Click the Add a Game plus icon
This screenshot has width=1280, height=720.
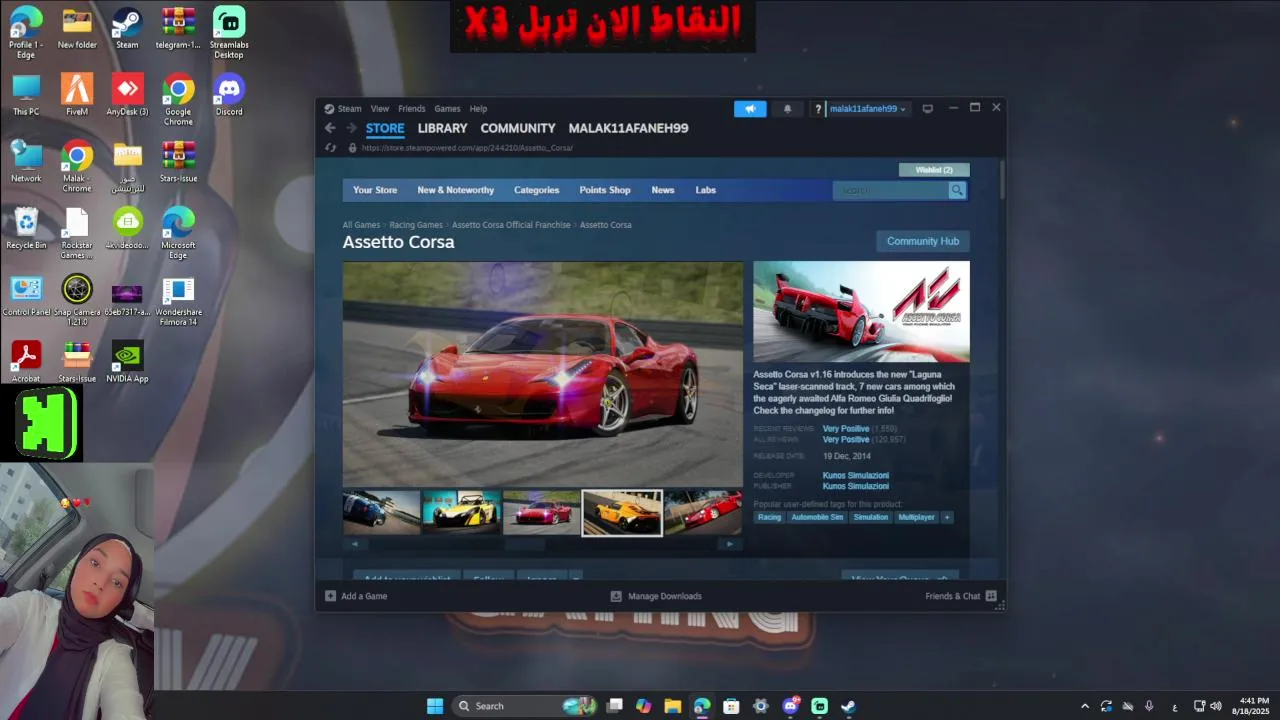click(331, 596)
